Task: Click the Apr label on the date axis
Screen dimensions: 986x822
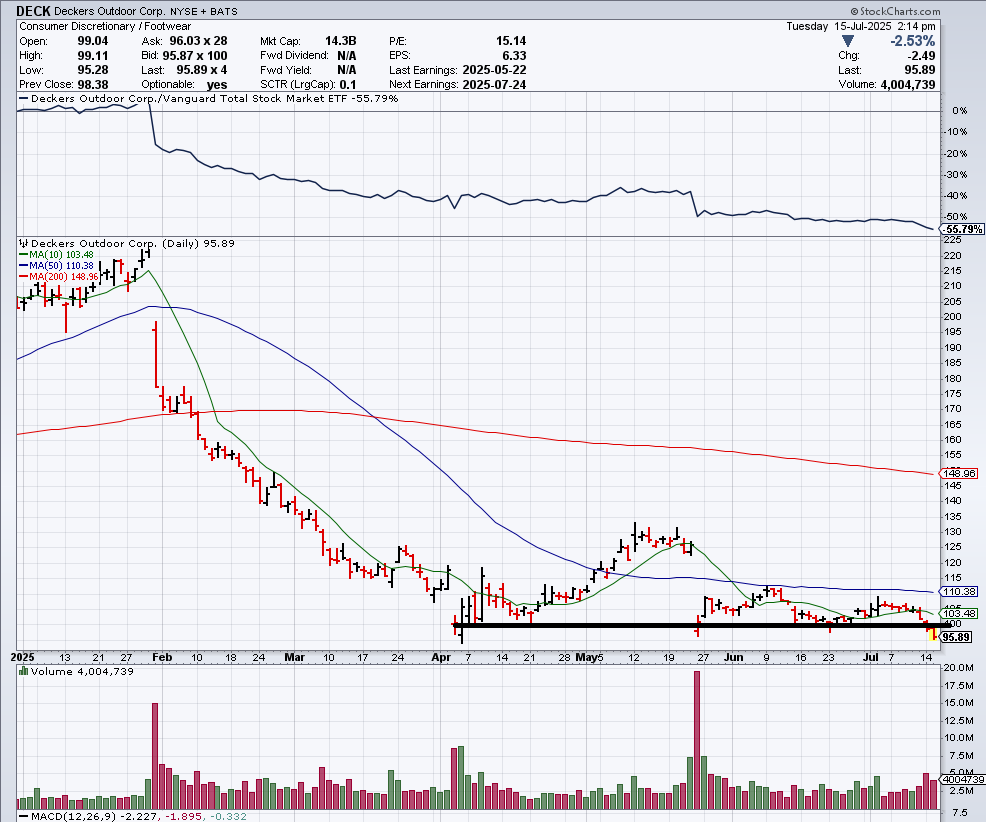Action: [x=441, y=657]
